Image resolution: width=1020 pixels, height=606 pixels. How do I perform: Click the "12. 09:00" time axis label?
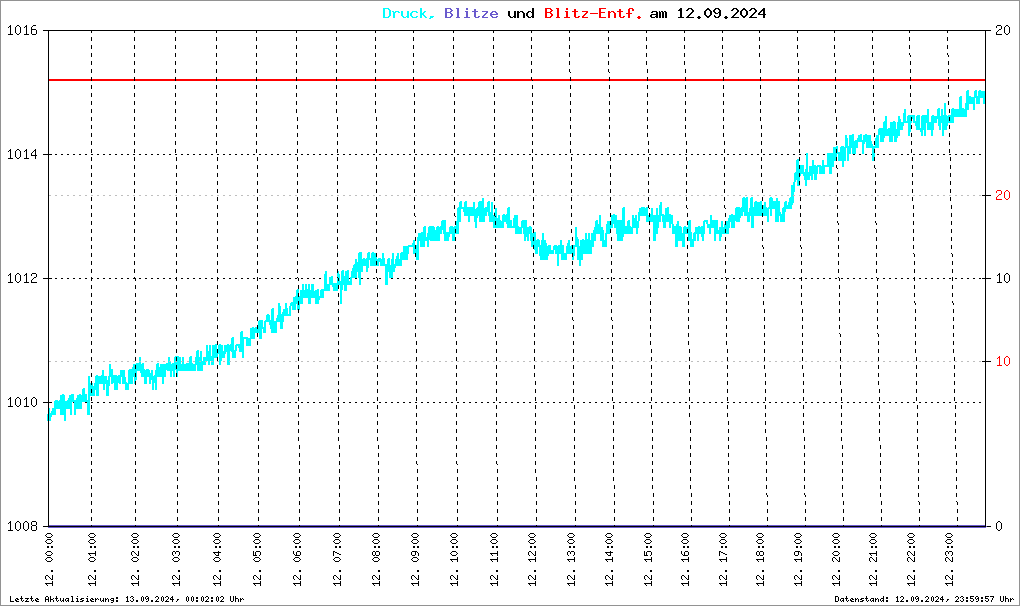coord(415,559)
